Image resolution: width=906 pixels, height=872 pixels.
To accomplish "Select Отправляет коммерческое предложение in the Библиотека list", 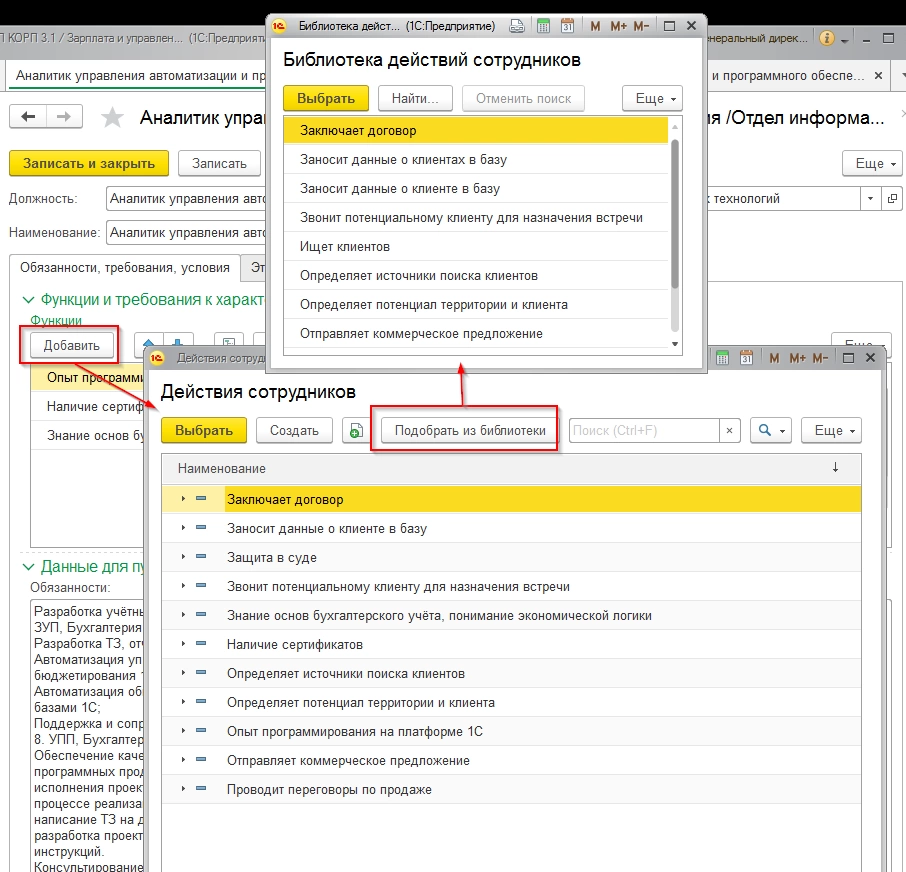I will click(x=476, y=333).
